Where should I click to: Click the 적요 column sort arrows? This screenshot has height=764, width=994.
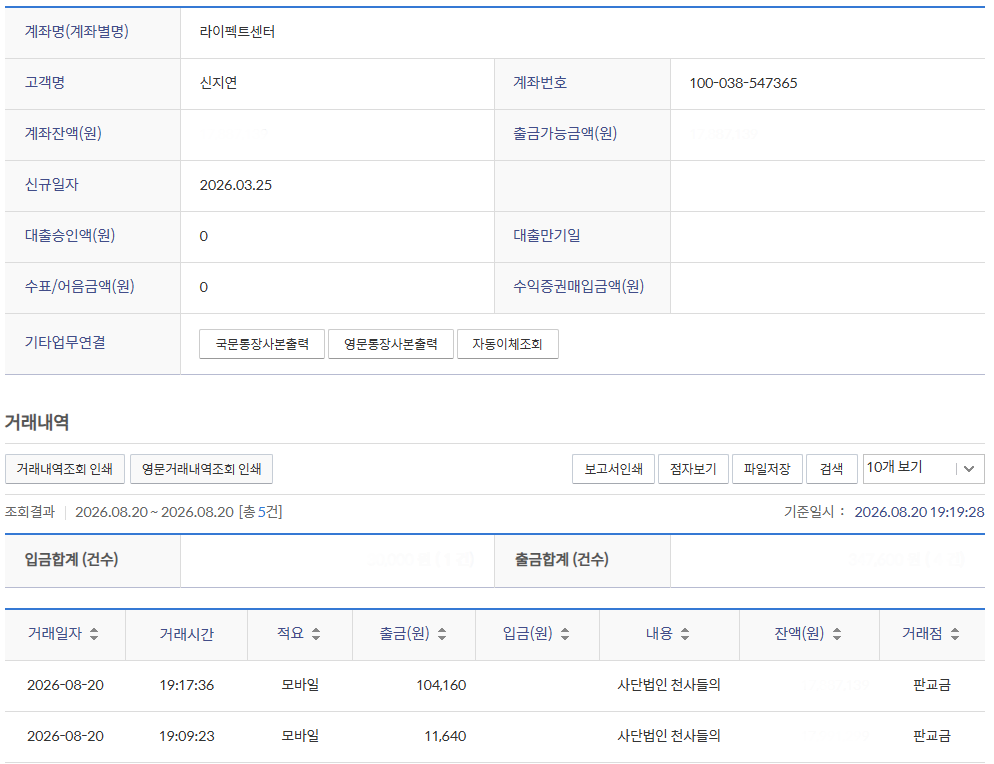tap(316, 633)
